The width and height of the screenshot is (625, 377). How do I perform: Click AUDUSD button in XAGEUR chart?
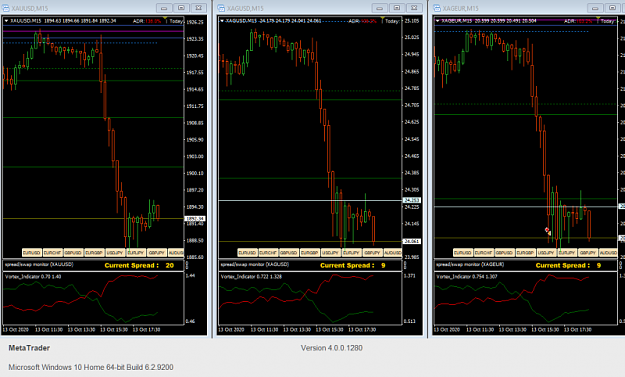[608, 253]
